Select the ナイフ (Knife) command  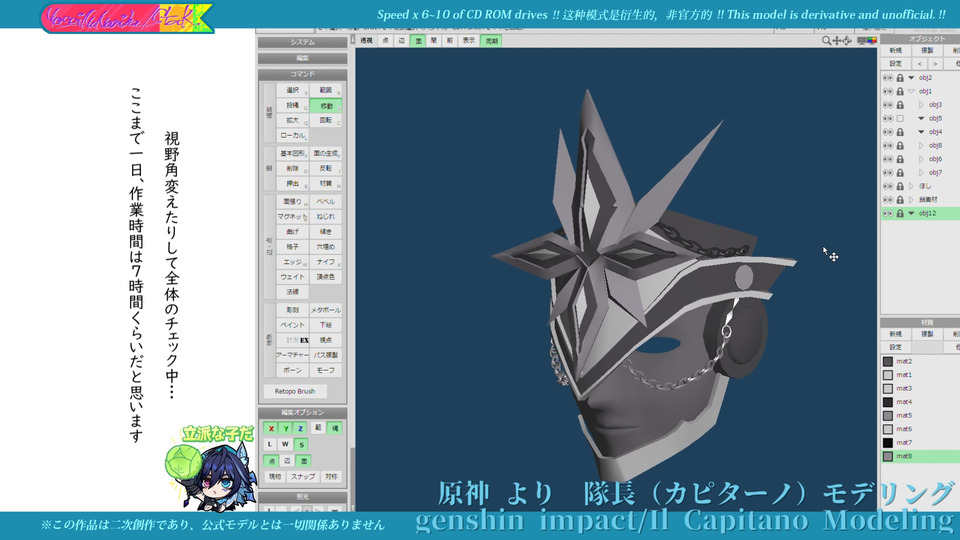[x=326, y=262]
